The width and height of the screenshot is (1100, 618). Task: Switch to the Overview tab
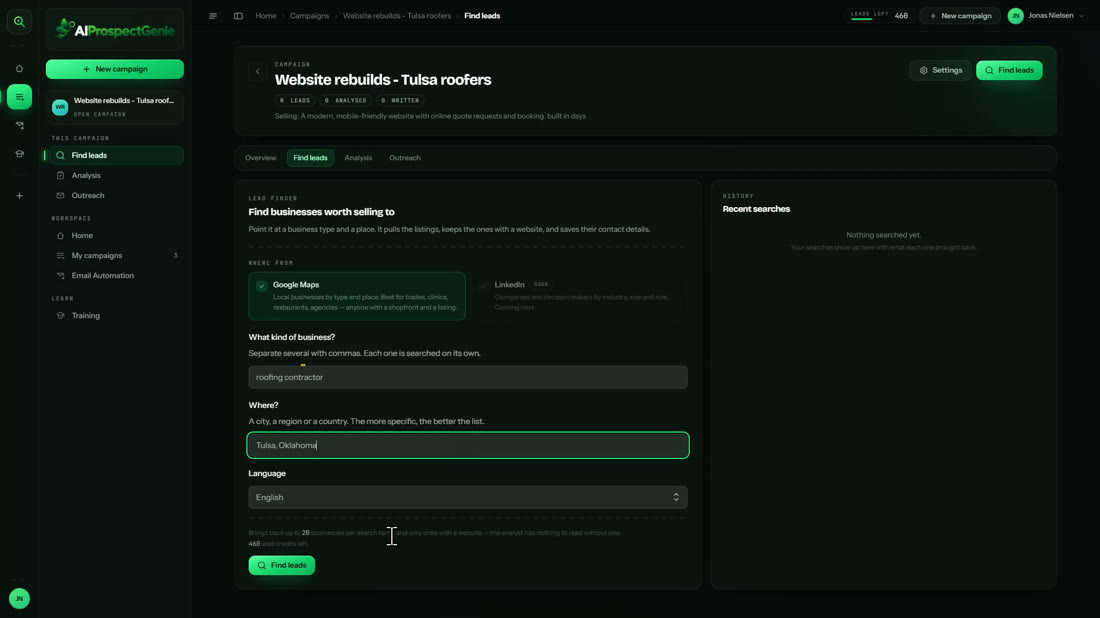(x=260, y=158)
